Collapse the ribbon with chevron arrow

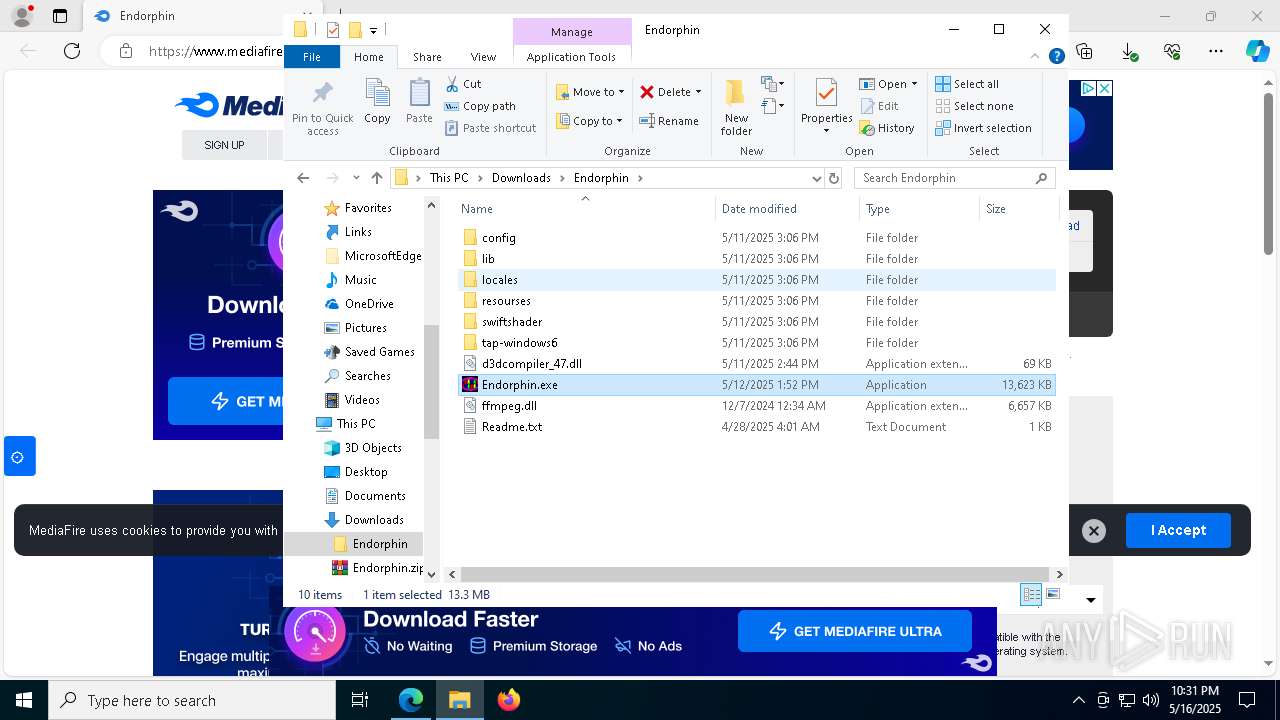(x=1035, y=57)
